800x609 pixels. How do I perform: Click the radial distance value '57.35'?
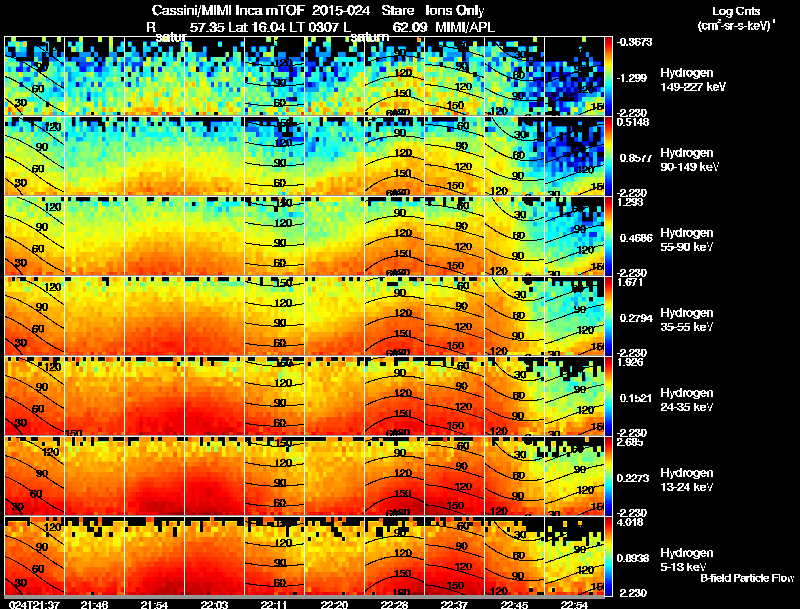pyautogui.click(x=207, y=27)
